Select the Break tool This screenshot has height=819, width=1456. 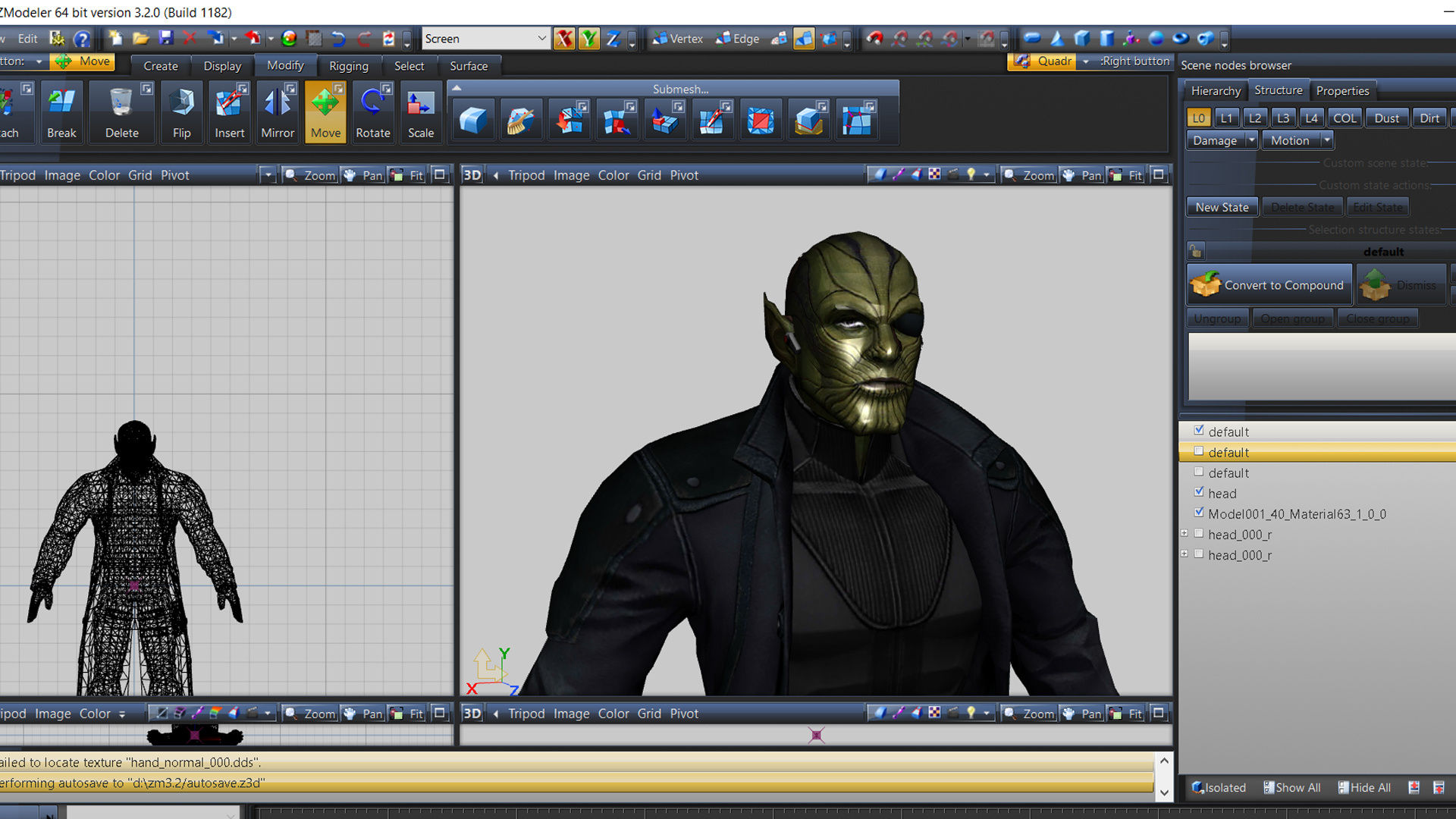(x=61, y=112)
